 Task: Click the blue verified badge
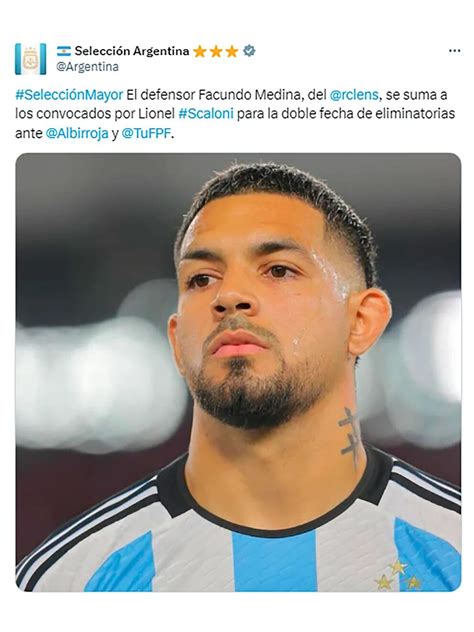pos(249,51)
